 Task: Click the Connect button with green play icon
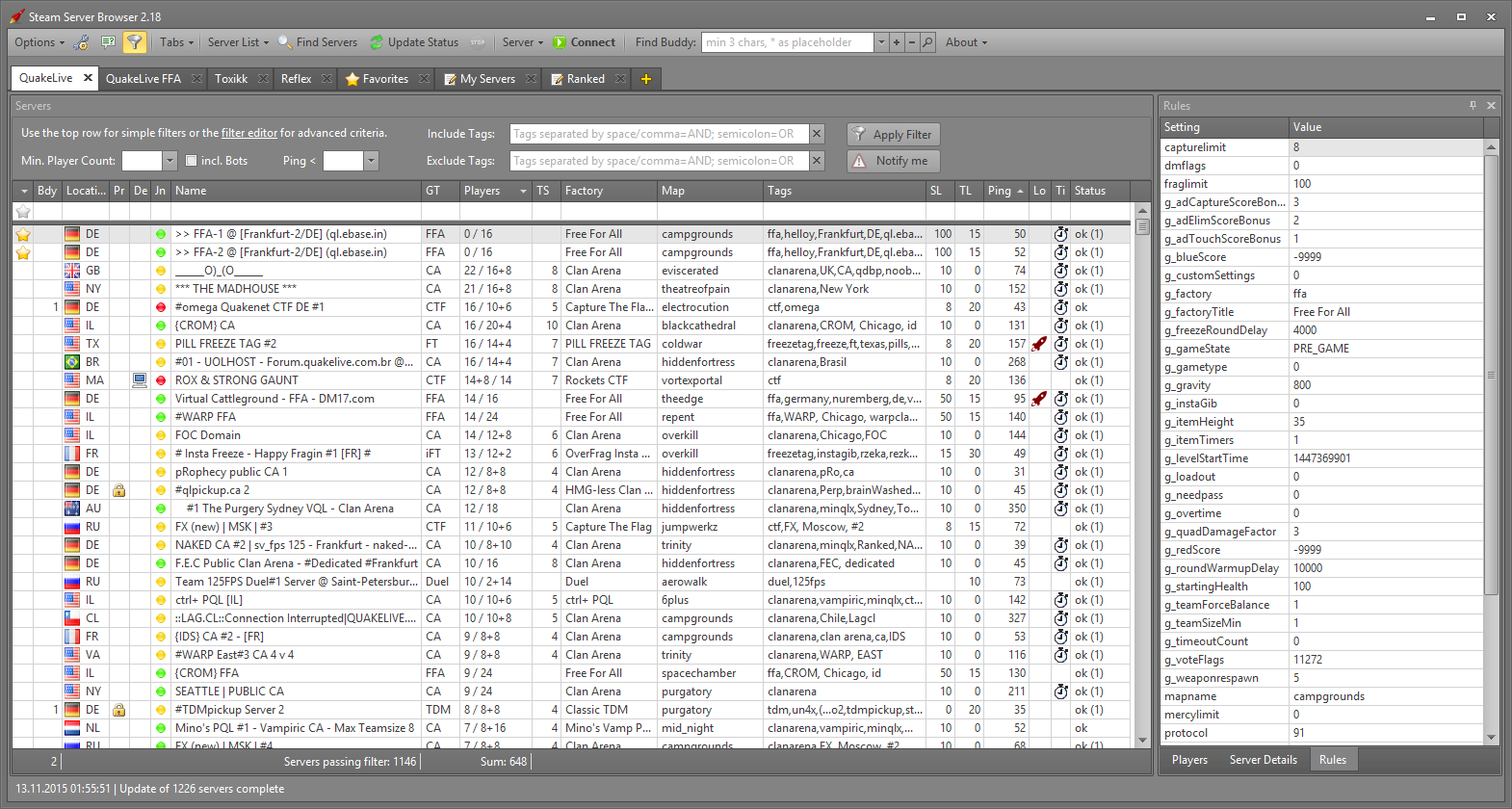585,42
